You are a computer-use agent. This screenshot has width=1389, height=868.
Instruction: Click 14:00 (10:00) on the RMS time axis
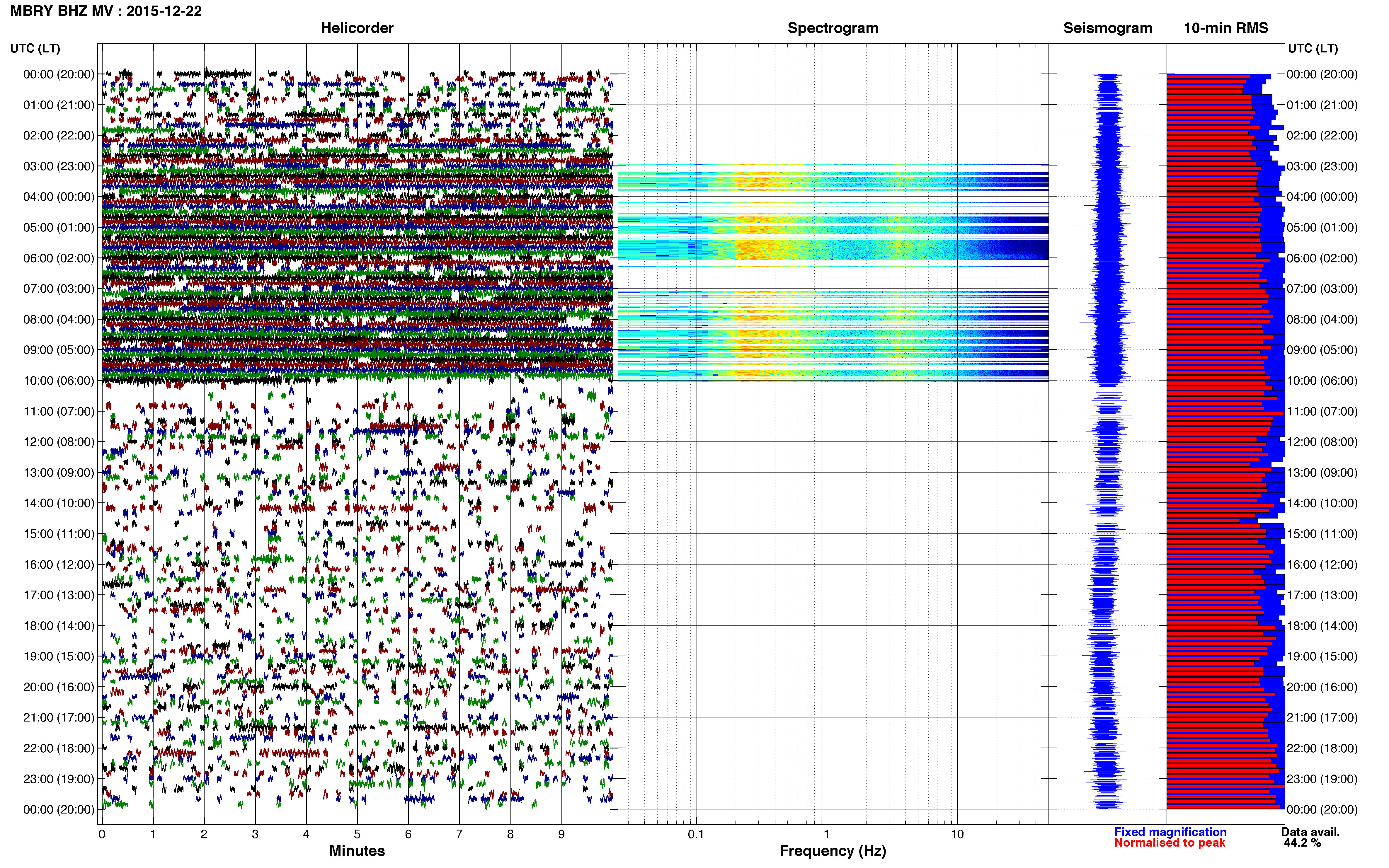point(1322,504)
